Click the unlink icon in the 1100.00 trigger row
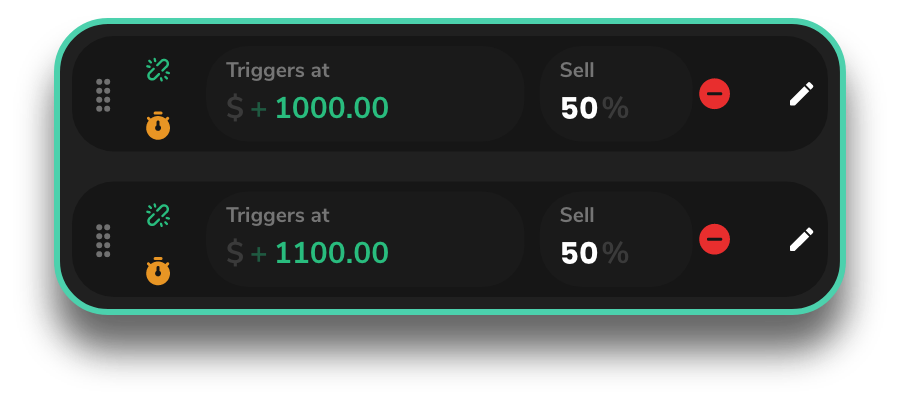 [x=158, y=214]
